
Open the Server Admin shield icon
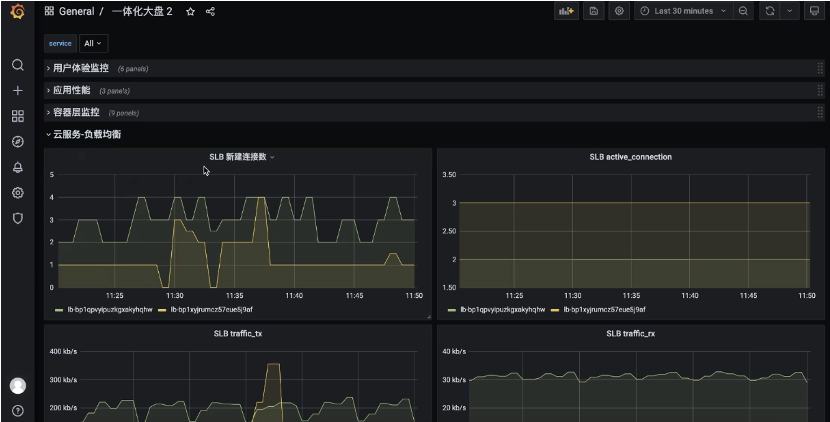click(17, 218)
